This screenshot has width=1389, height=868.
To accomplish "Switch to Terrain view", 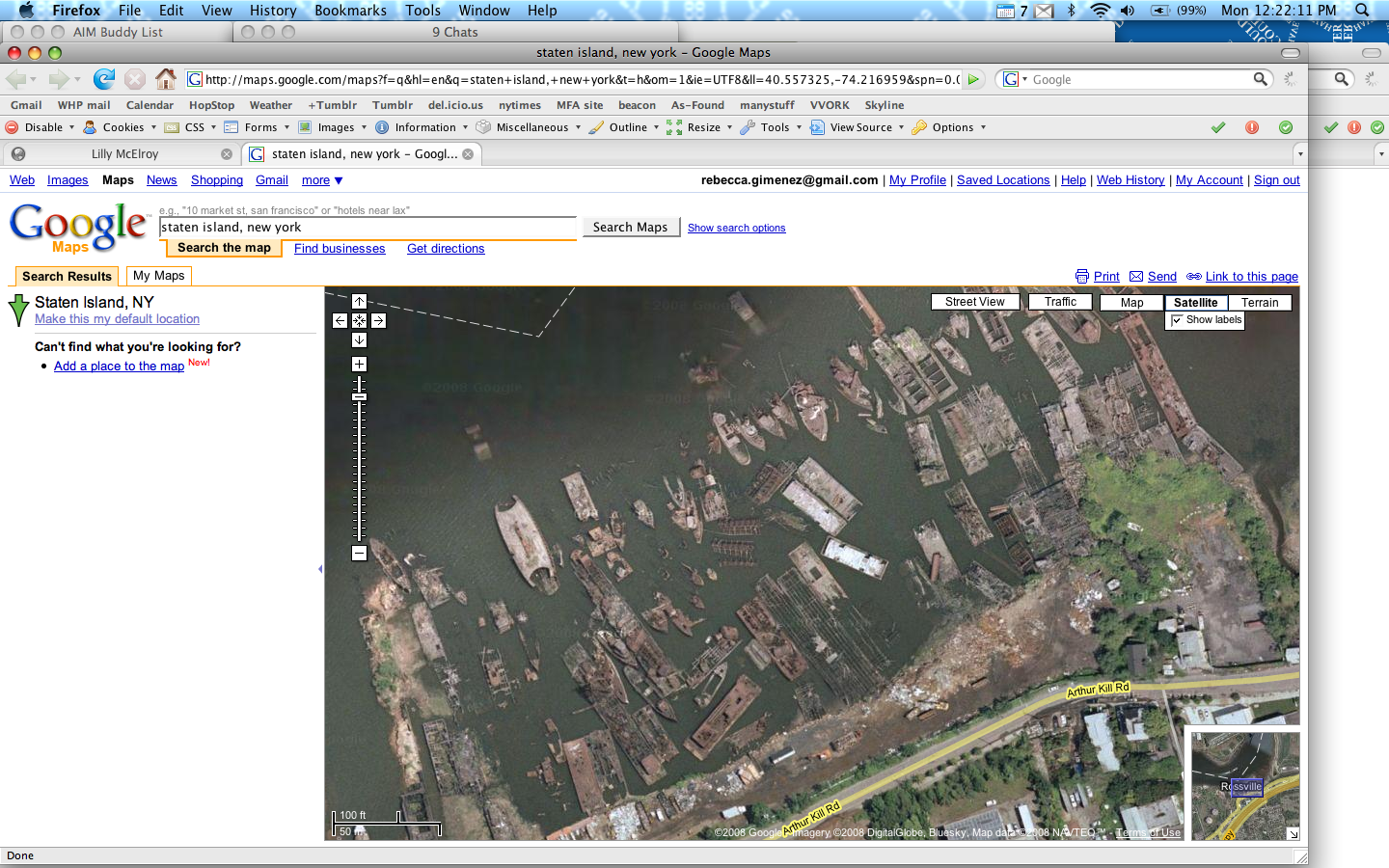I will pyautogui.click(x=1260, y=302).
